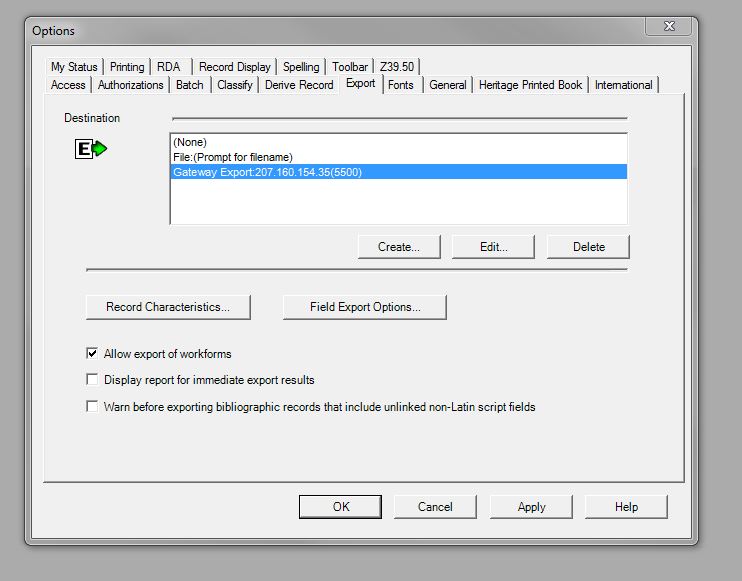Viewport: 742px width, 581px height.
Task: Enable Display report for immediate export results
Action: [x=93, y=380]
